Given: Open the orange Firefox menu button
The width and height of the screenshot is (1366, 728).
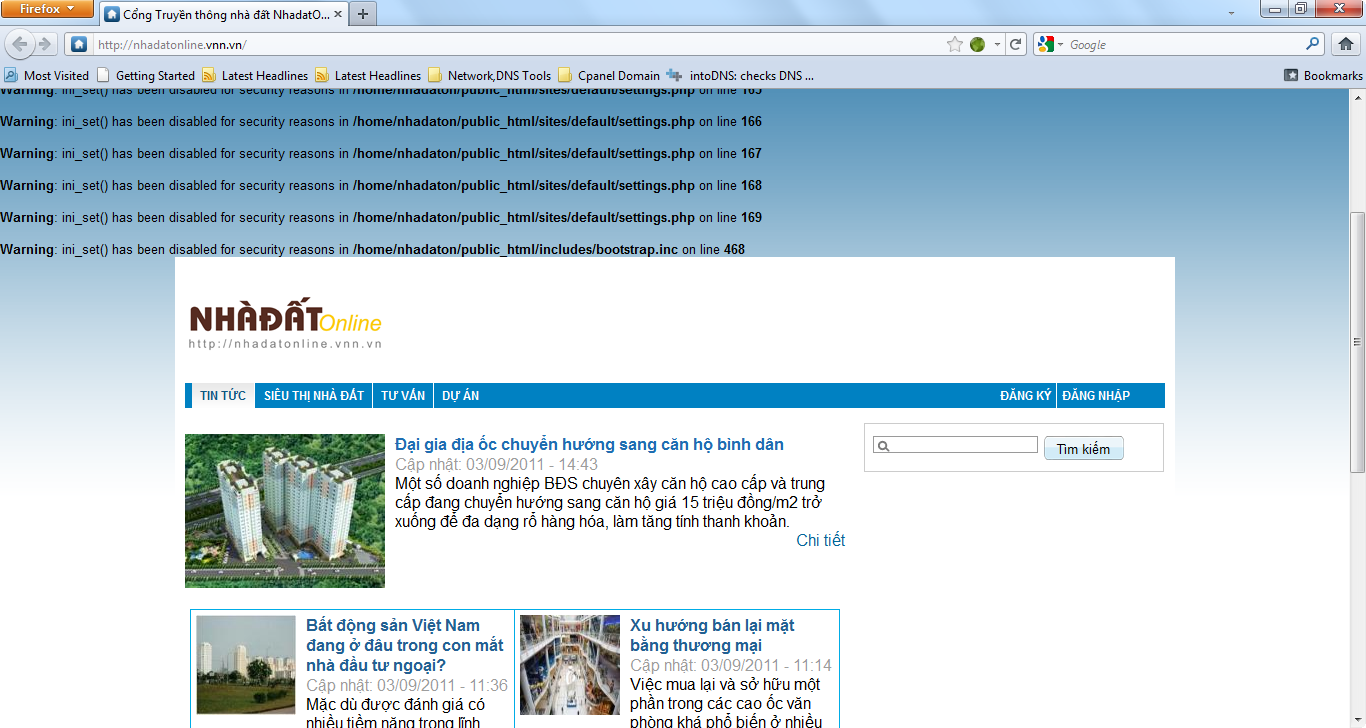Looking at the screenshot, I should click(x=48, y=9).
